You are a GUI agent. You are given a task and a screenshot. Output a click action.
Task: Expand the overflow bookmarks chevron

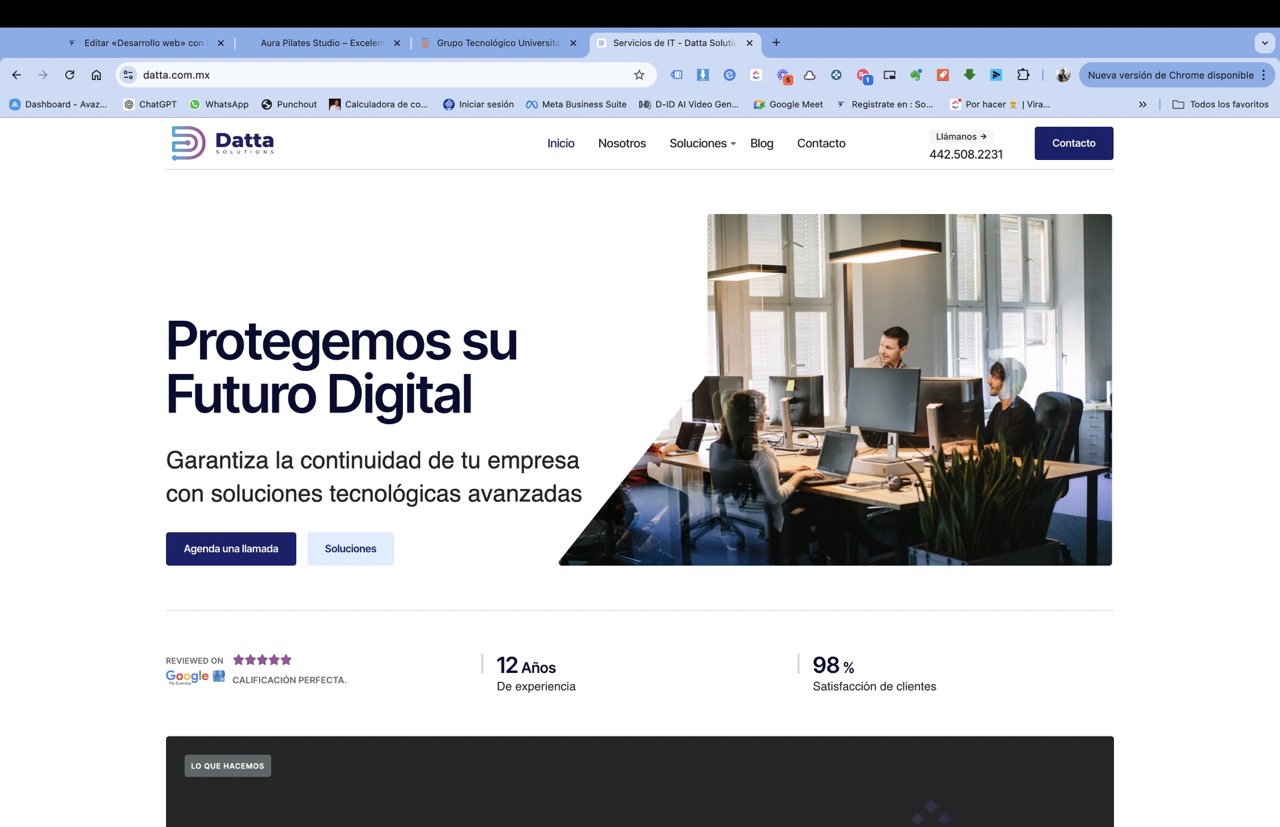tap(1142, 103)
